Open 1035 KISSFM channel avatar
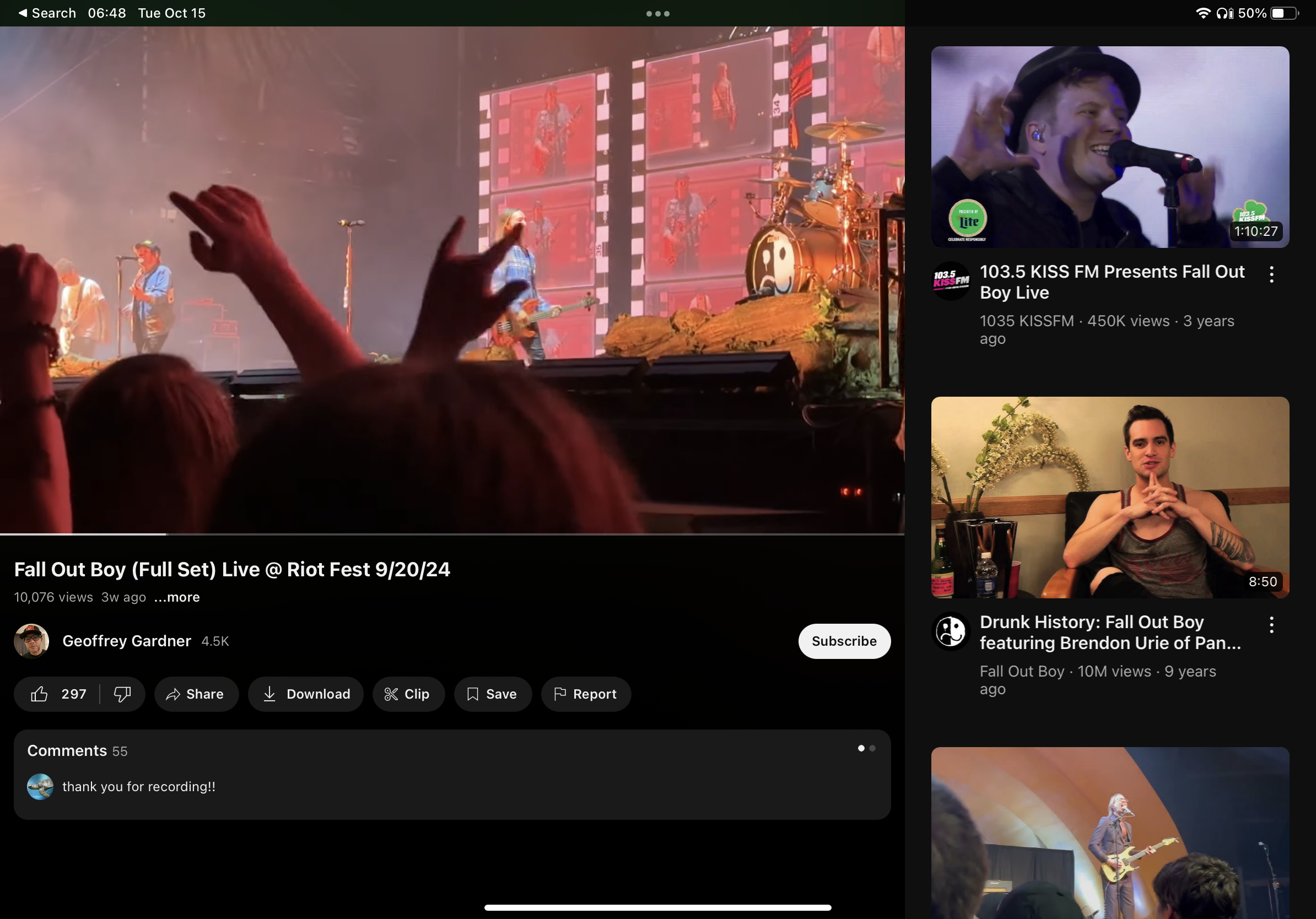Viewport: 1316px width, 919px height. coord(951,281)
